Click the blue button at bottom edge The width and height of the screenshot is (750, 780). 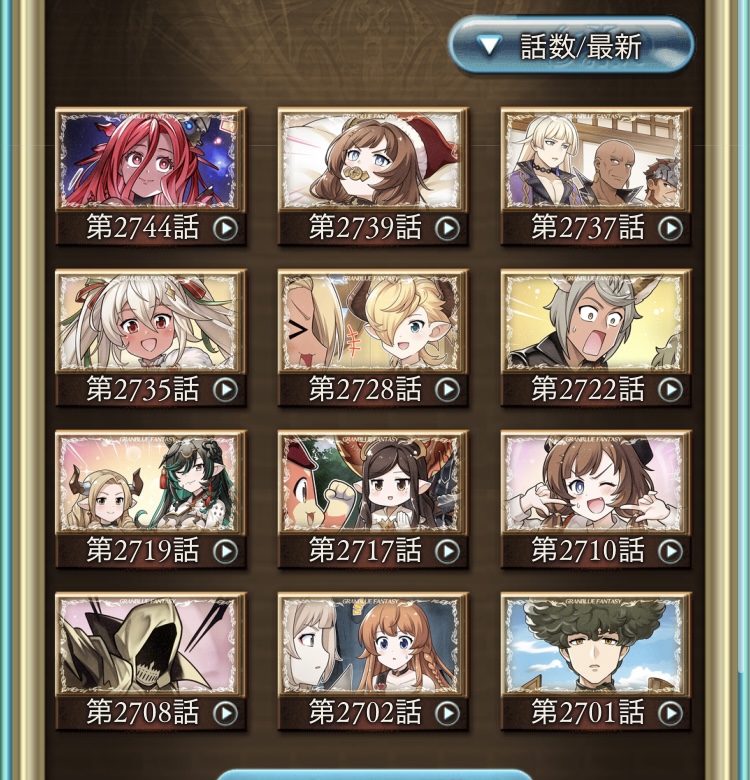click(374, 775)
